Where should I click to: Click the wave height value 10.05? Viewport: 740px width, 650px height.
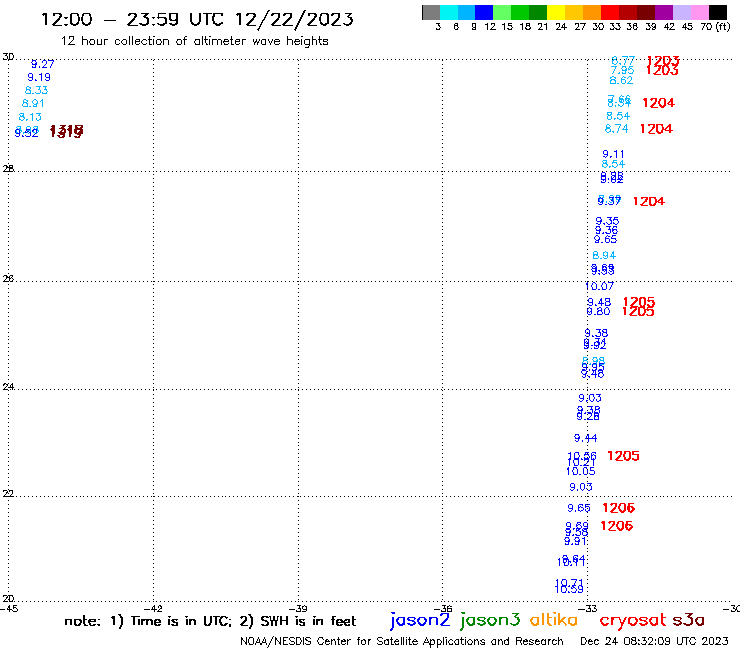coord(580,471)
